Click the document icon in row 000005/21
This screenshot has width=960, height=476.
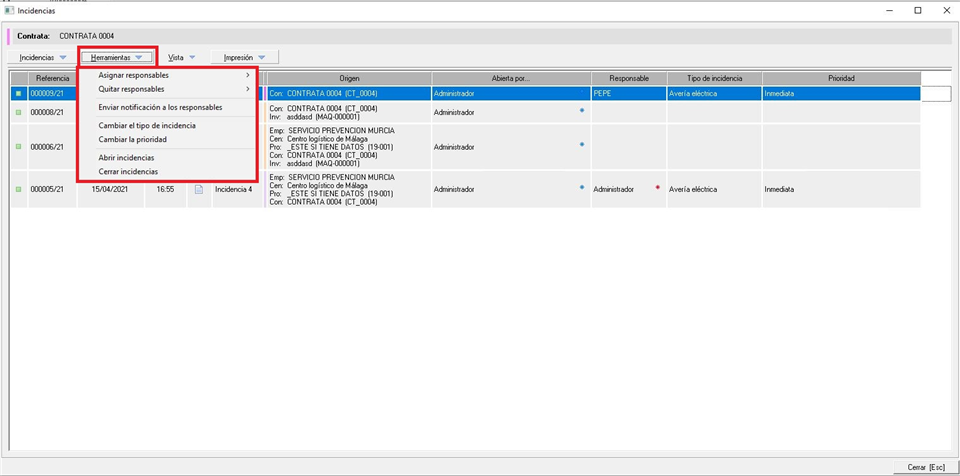point(198,189)
